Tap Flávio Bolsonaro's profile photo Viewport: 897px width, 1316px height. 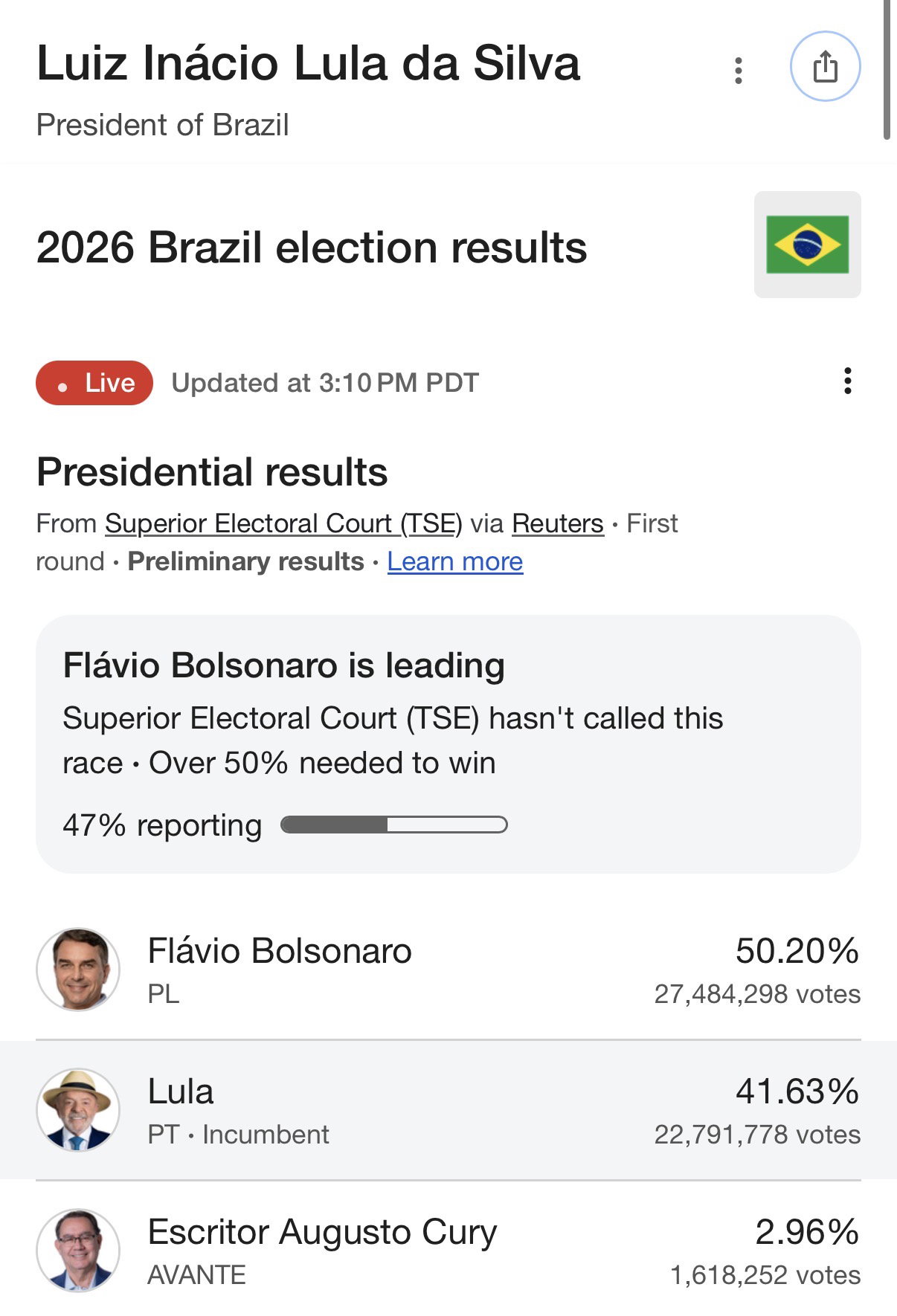78,969
